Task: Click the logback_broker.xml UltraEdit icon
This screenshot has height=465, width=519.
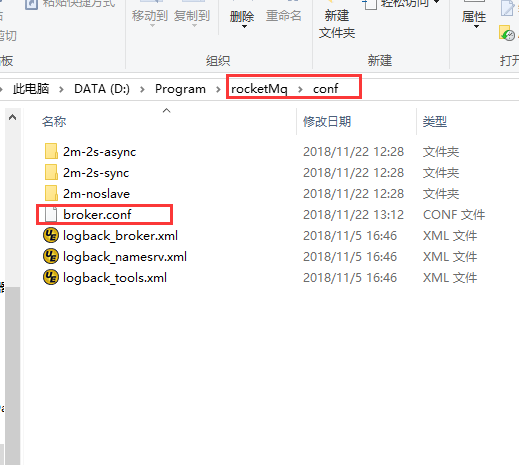Action: pyautogui.click(x=51, y=235)
